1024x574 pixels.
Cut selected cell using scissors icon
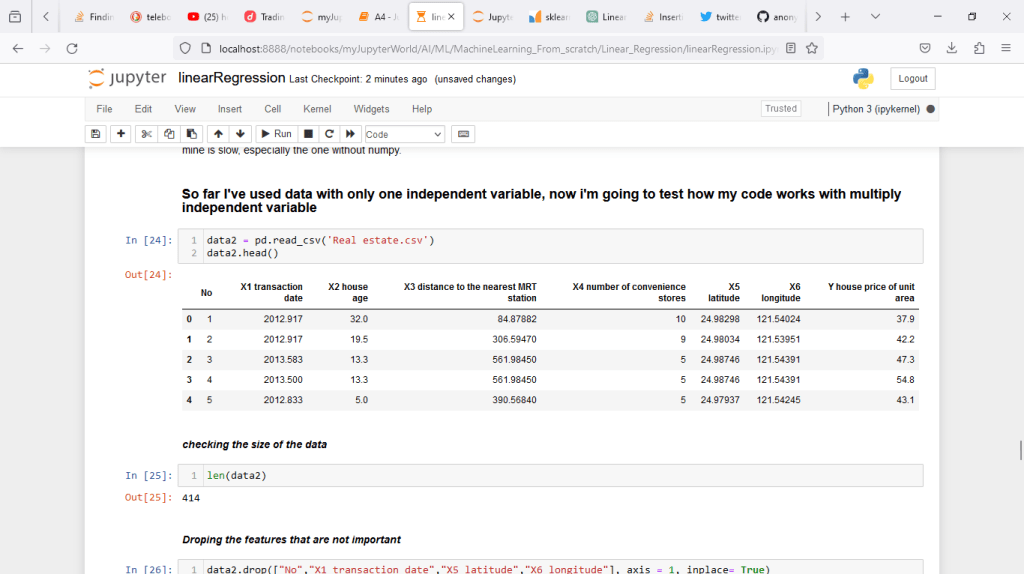[146, 134]
